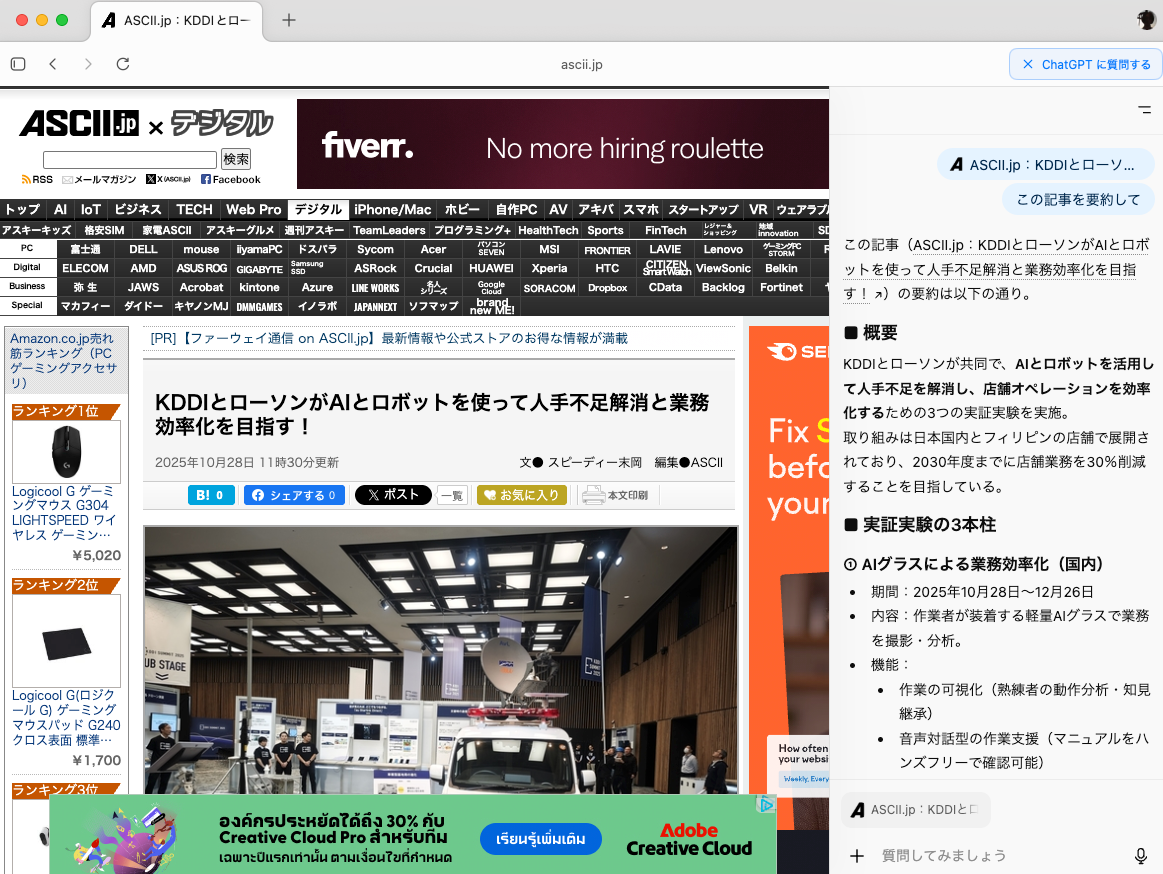Click the kintone brand logo
1163x874 pixels.
259,288
